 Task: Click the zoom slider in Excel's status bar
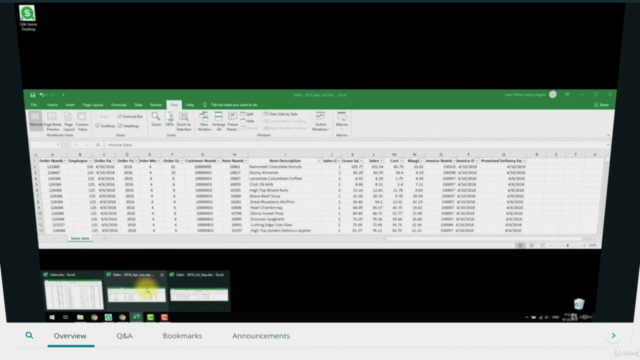(567, 245)
